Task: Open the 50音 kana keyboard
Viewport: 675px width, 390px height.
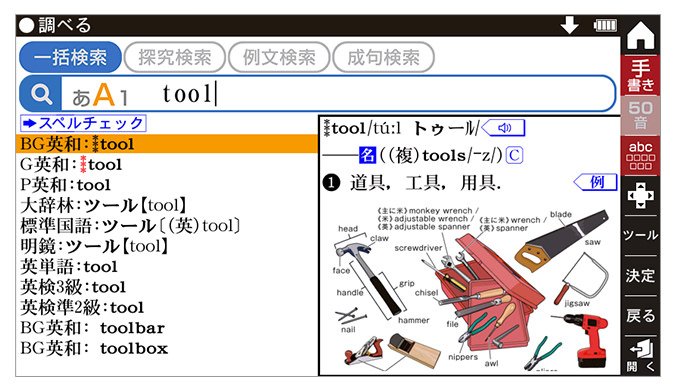Action: (641, 115)
